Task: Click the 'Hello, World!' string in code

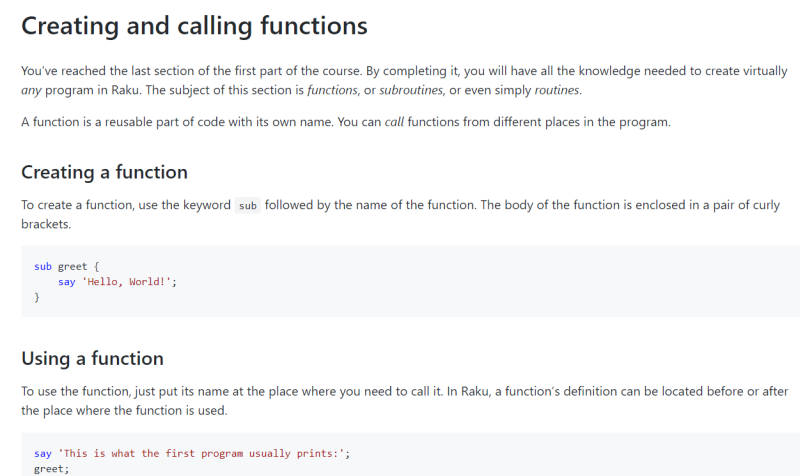Action: [127, 282]
